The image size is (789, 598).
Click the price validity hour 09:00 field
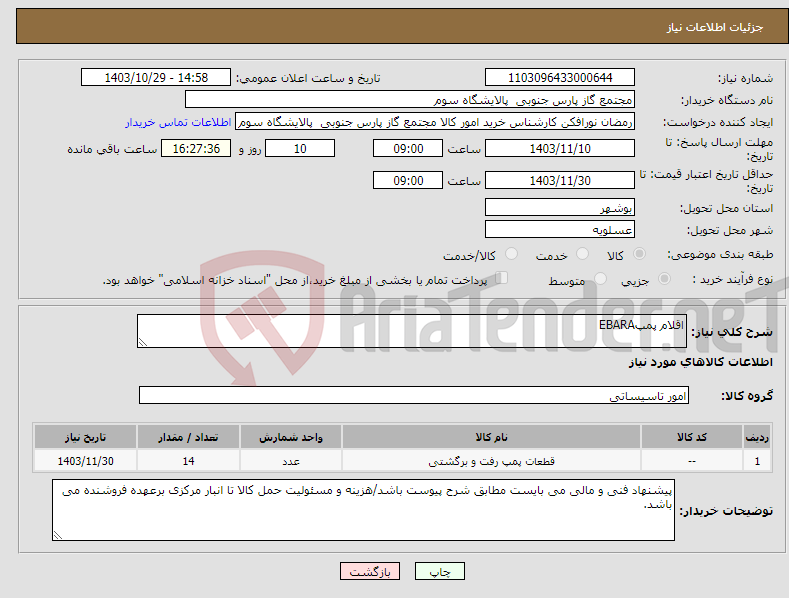pos(408,180)
